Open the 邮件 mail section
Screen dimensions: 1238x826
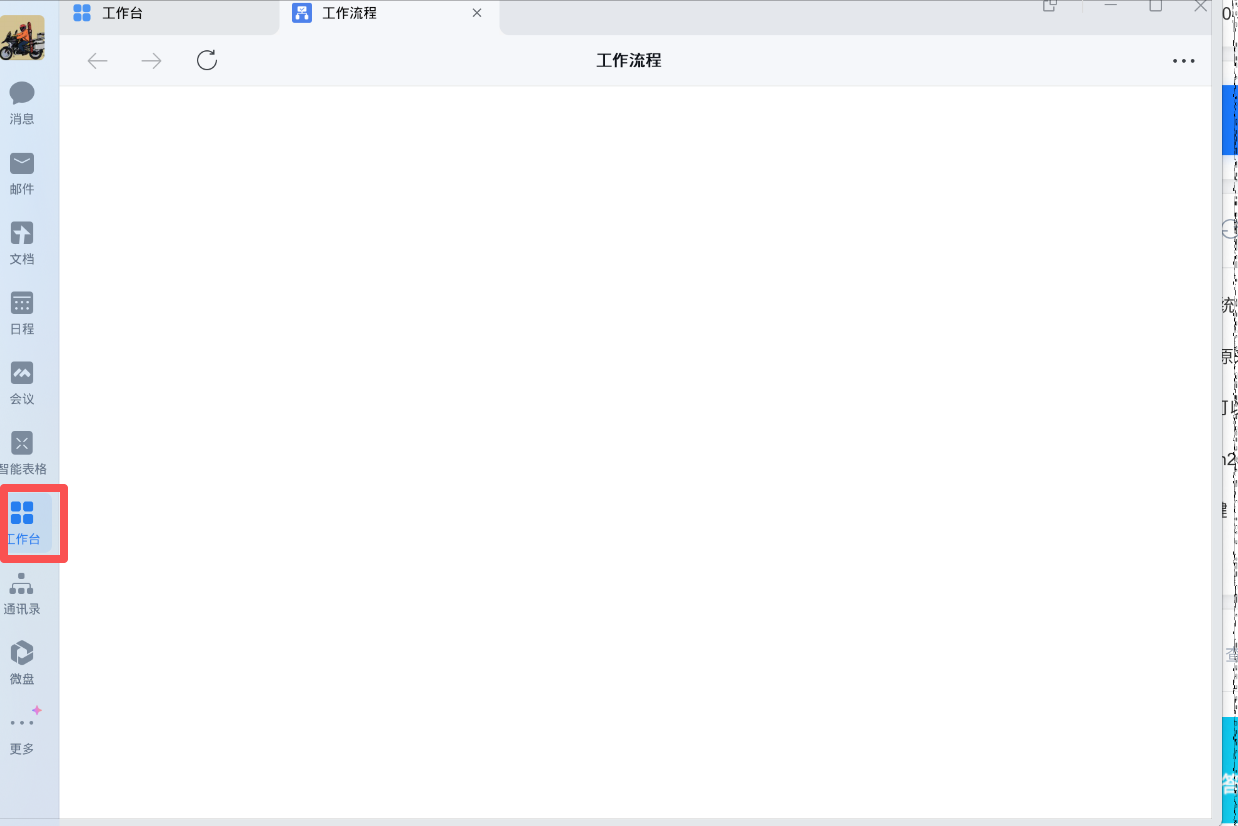coord(22,173)
